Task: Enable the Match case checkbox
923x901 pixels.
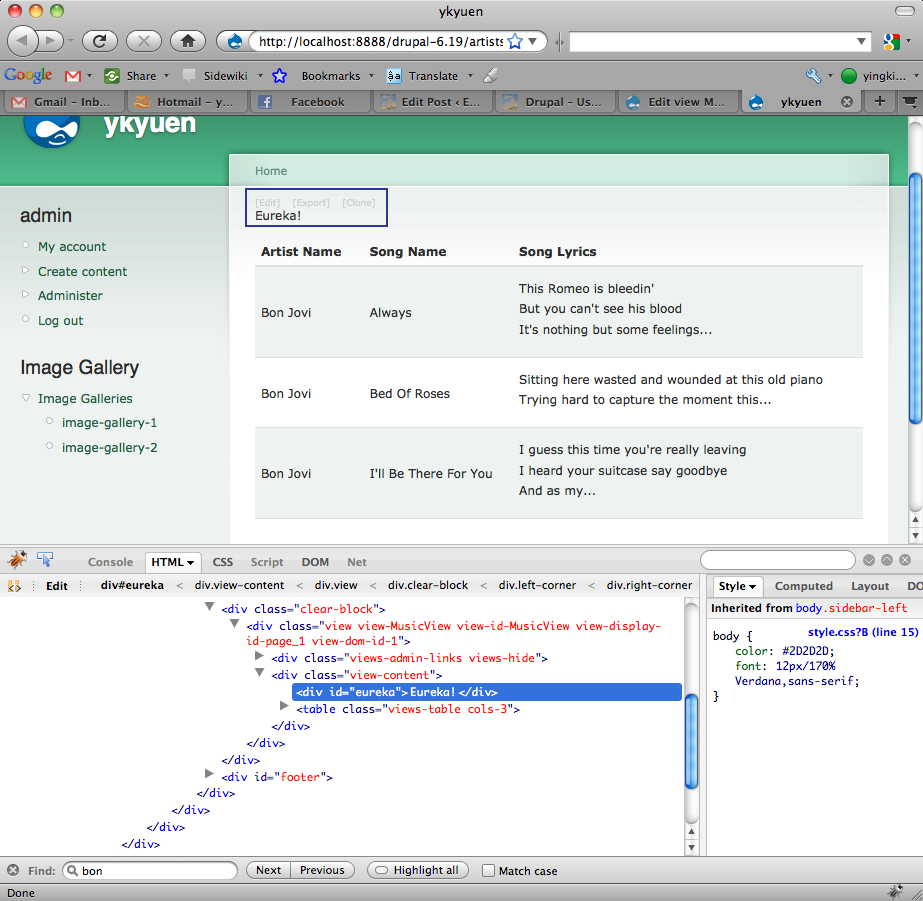Action: click(x=488, y=871)
